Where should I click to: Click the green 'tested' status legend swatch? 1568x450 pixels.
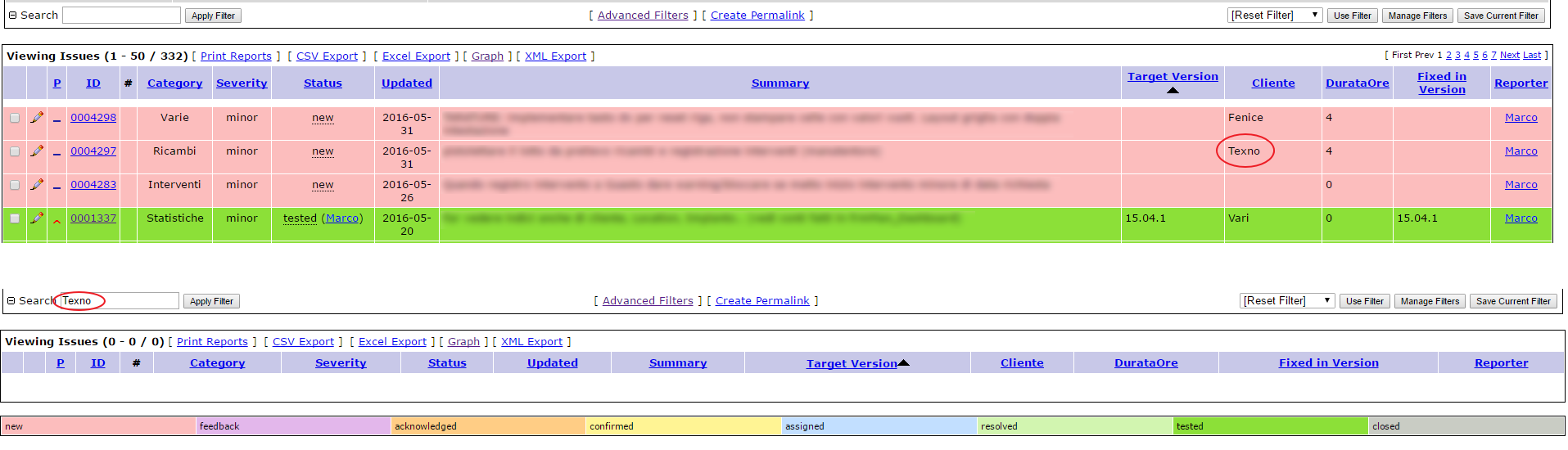1270,426
